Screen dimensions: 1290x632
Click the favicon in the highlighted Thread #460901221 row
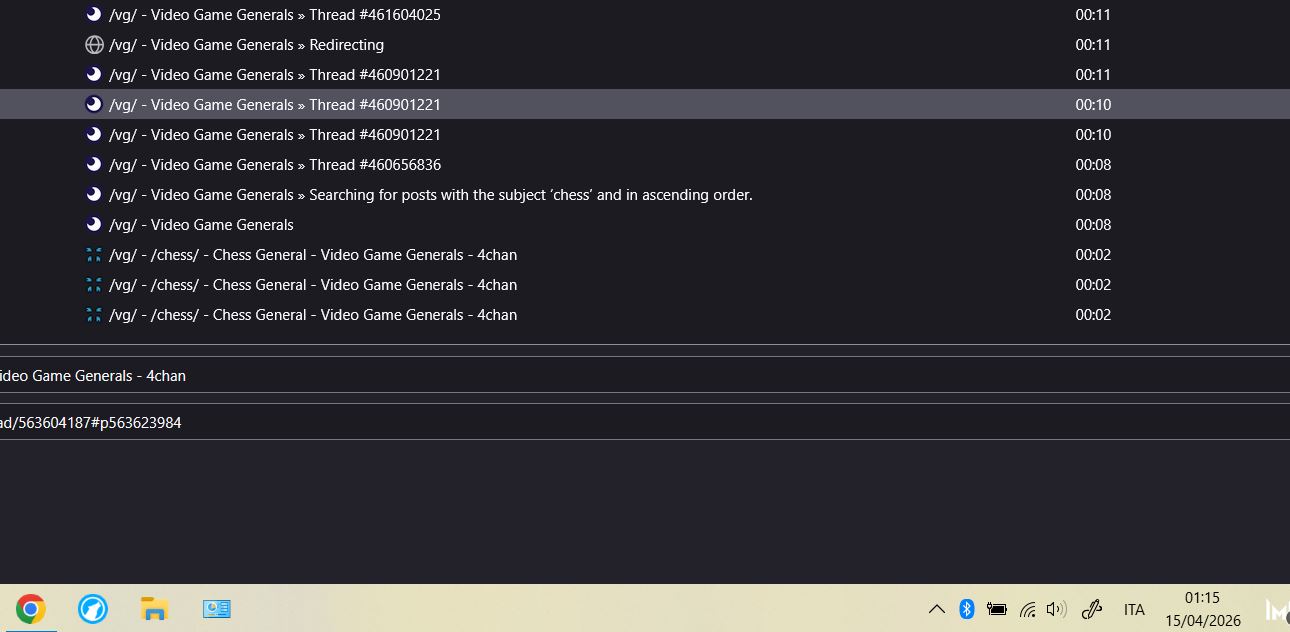[x=94, y=105]
